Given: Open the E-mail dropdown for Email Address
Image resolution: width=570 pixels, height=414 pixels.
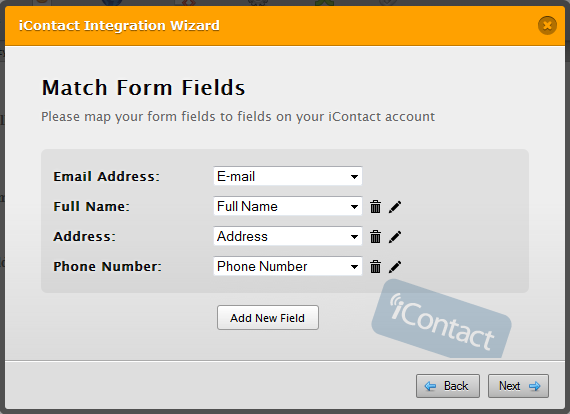Looking at the screenshot, I should point(288,176).
